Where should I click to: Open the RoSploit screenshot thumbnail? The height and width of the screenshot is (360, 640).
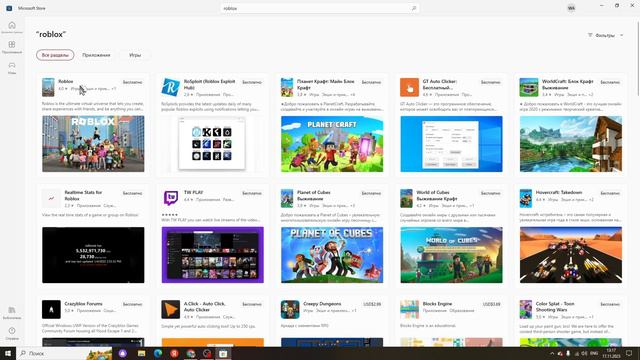tap(212, 144)
